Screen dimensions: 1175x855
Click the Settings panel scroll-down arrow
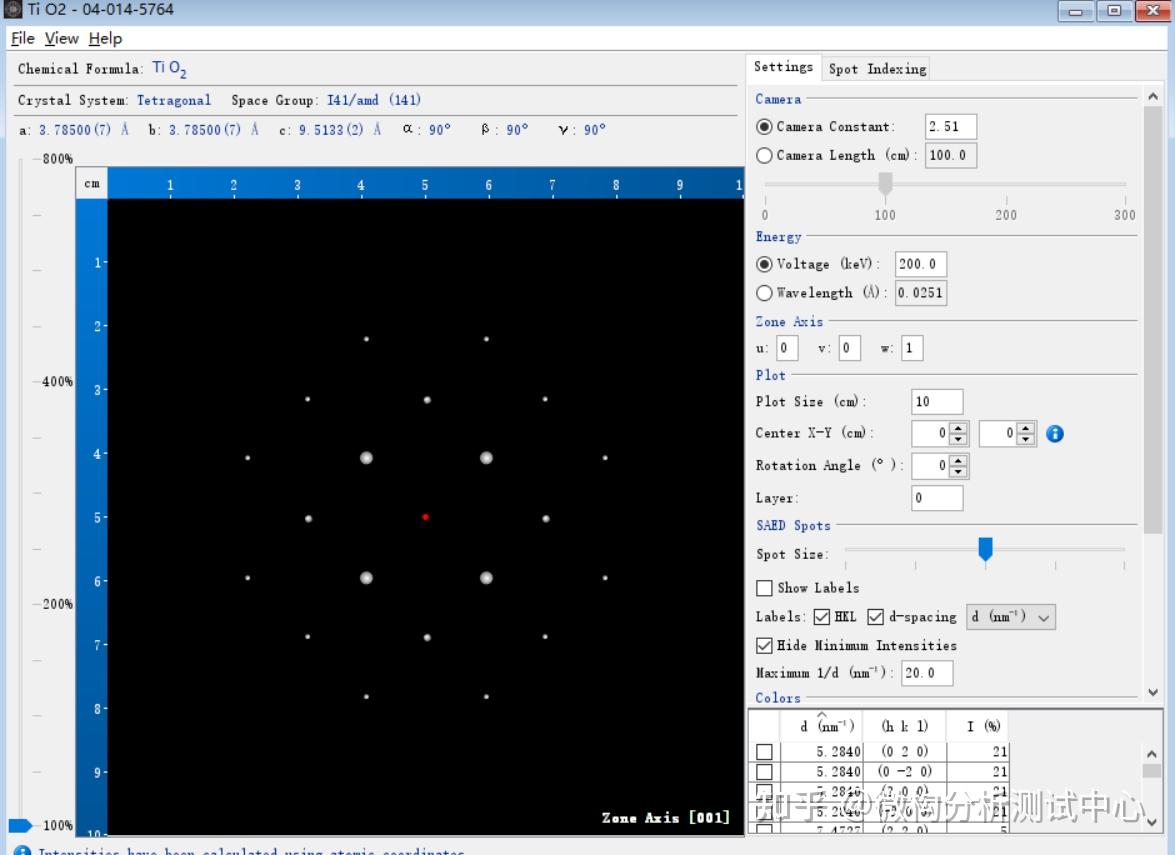pyautogui.click(x=1152, y=692)
